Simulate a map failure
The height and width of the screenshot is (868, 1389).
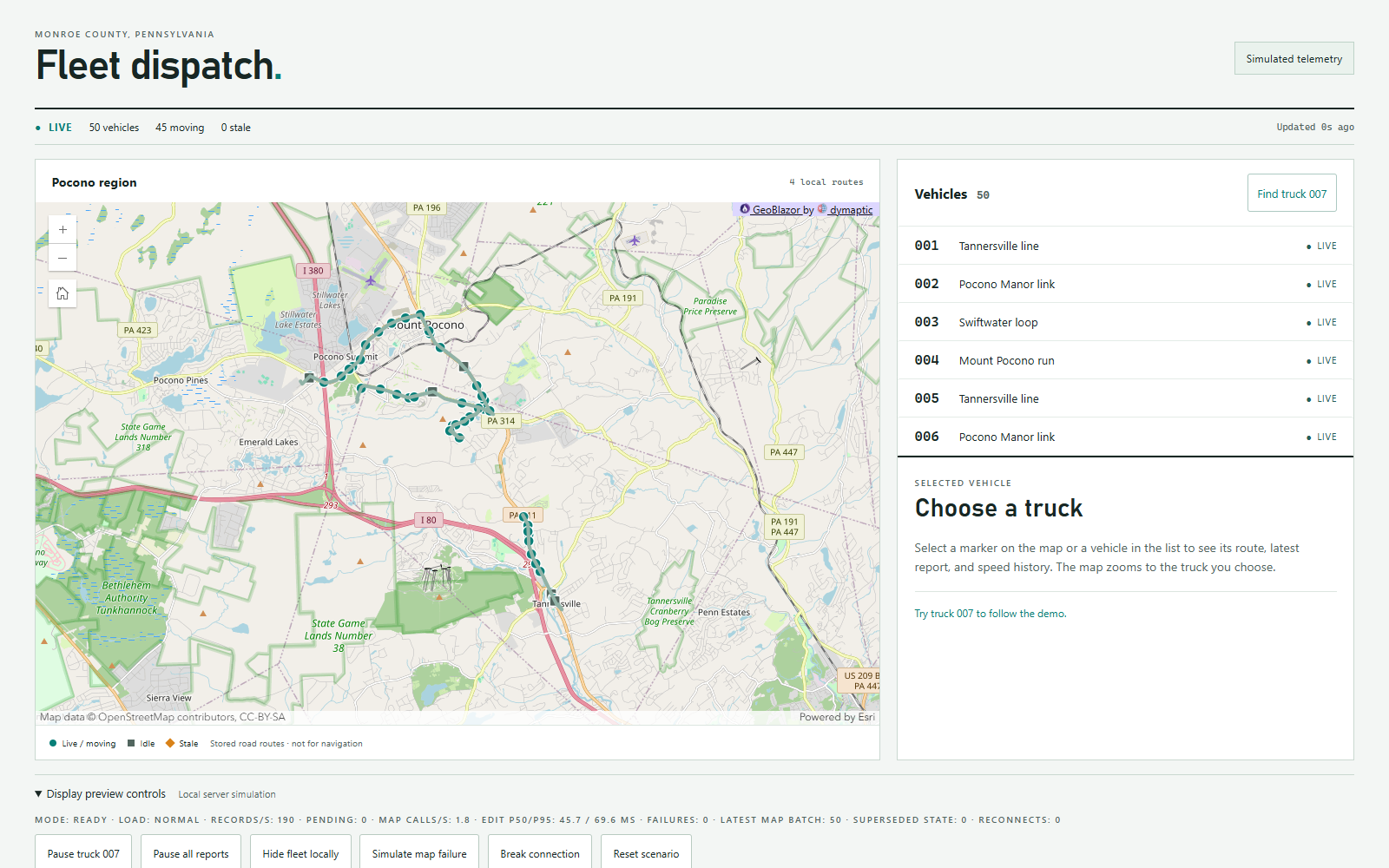click(x=419, y=853)
